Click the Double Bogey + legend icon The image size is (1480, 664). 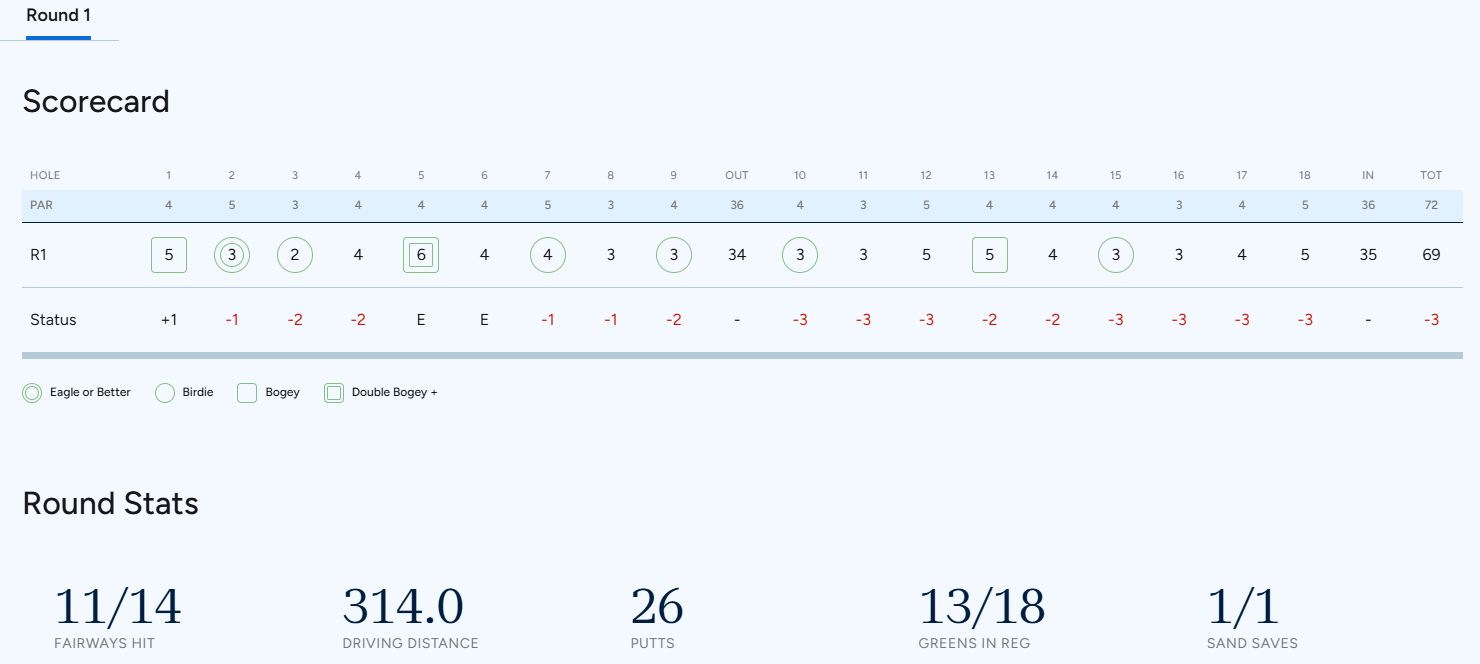[334, 393]
